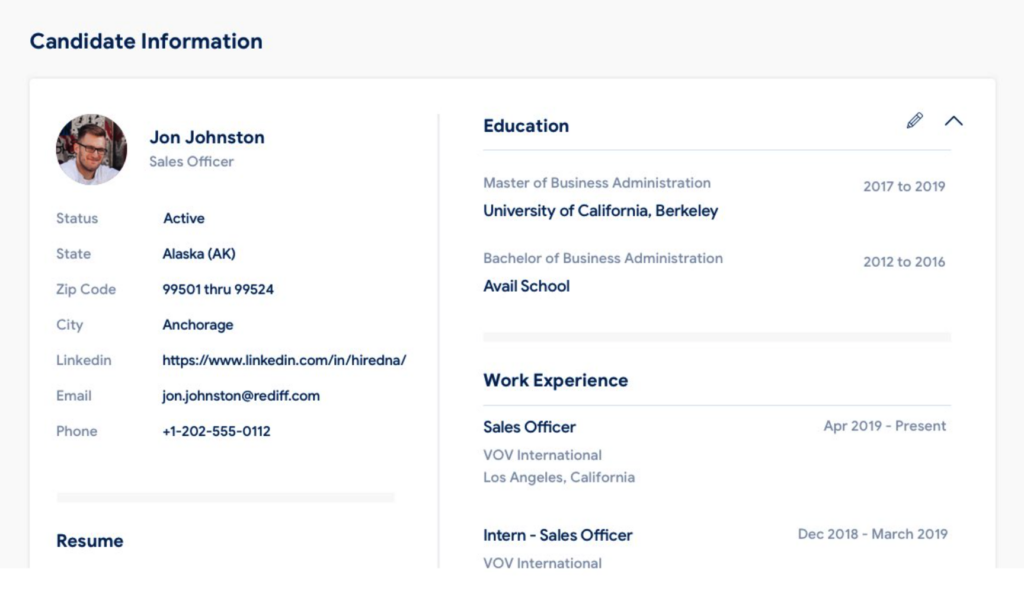The width and height of the screenshot is (1024, 600).
Task: Collapse the Education section
Action: tap(953, 121)
